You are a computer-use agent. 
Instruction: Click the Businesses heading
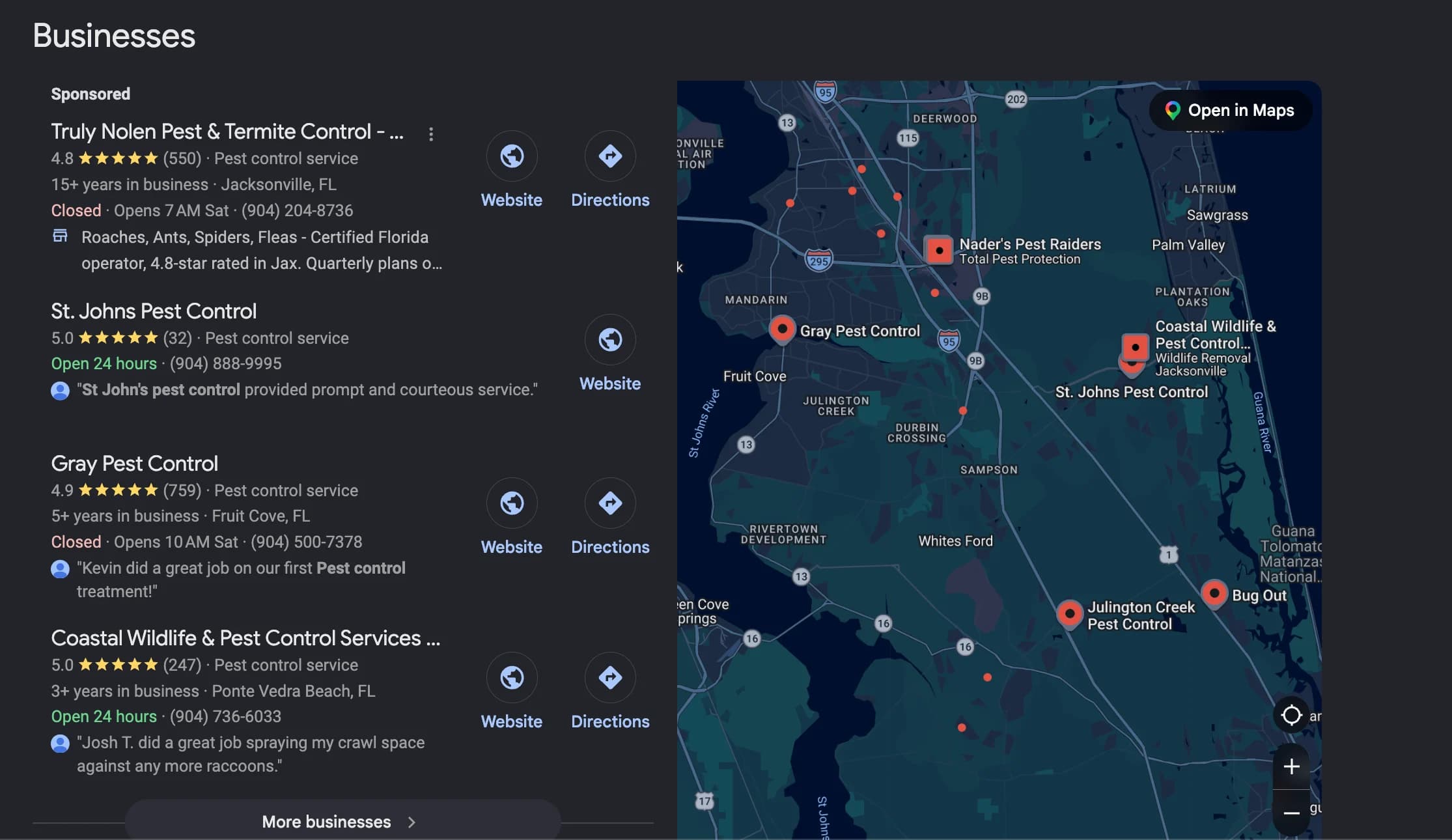114,35
